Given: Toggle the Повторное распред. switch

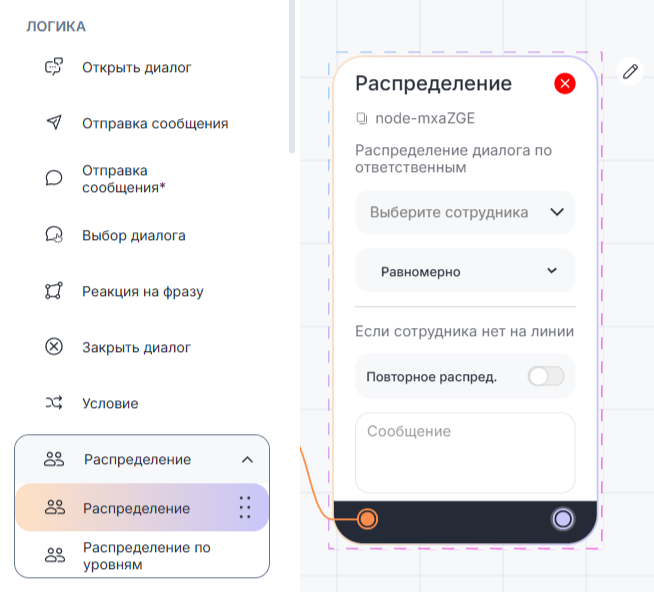Looking at the screenshot, I should [546, 377].
